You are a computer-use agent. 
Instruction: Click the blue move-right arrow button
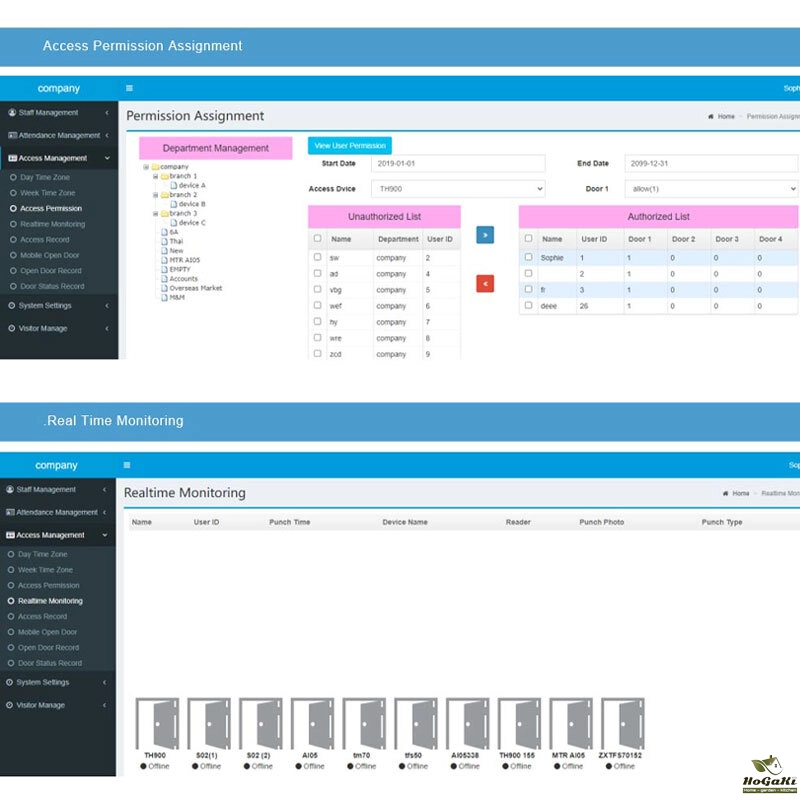click(485, 235)
